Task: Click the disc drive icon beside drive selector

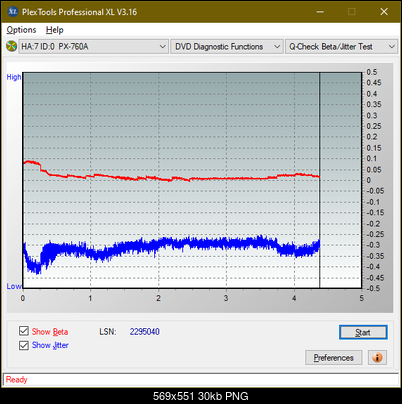Action: point(11,46)
